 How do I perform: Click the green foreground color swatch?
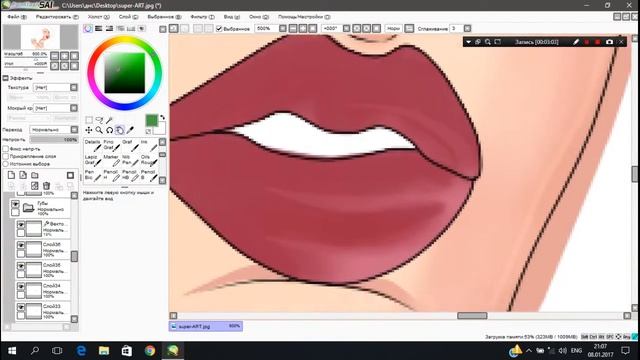pos(151,120)
